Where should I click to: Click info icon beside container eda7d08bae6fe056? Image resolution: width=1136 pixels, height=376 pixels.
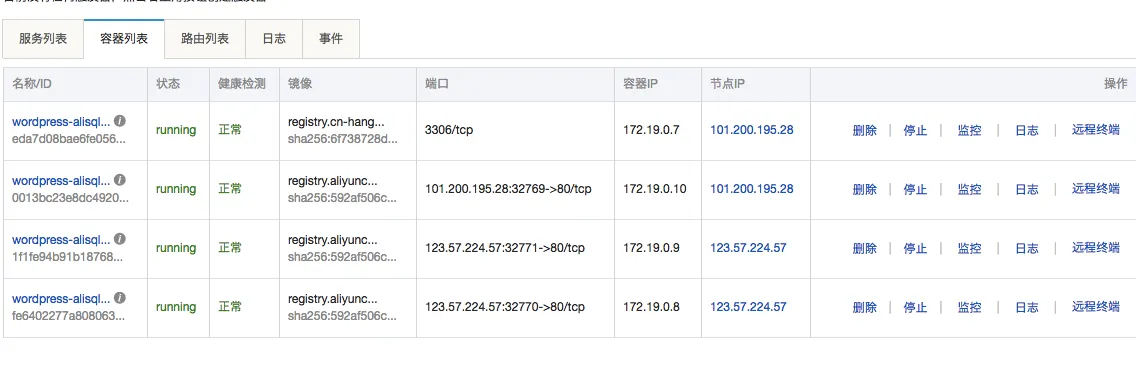(x=120, y=121)
